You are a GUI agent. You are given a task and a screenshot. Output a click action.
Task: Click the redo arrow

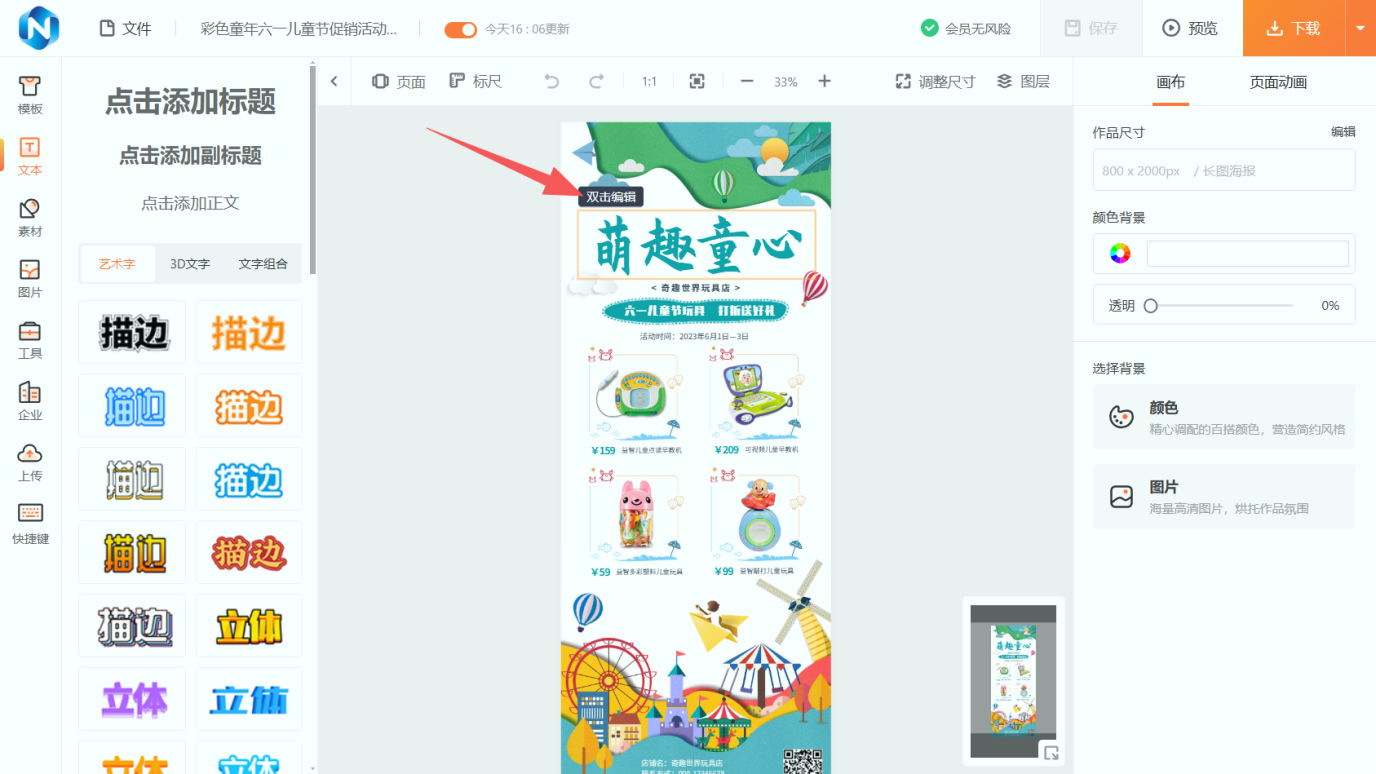click(596, 81)
